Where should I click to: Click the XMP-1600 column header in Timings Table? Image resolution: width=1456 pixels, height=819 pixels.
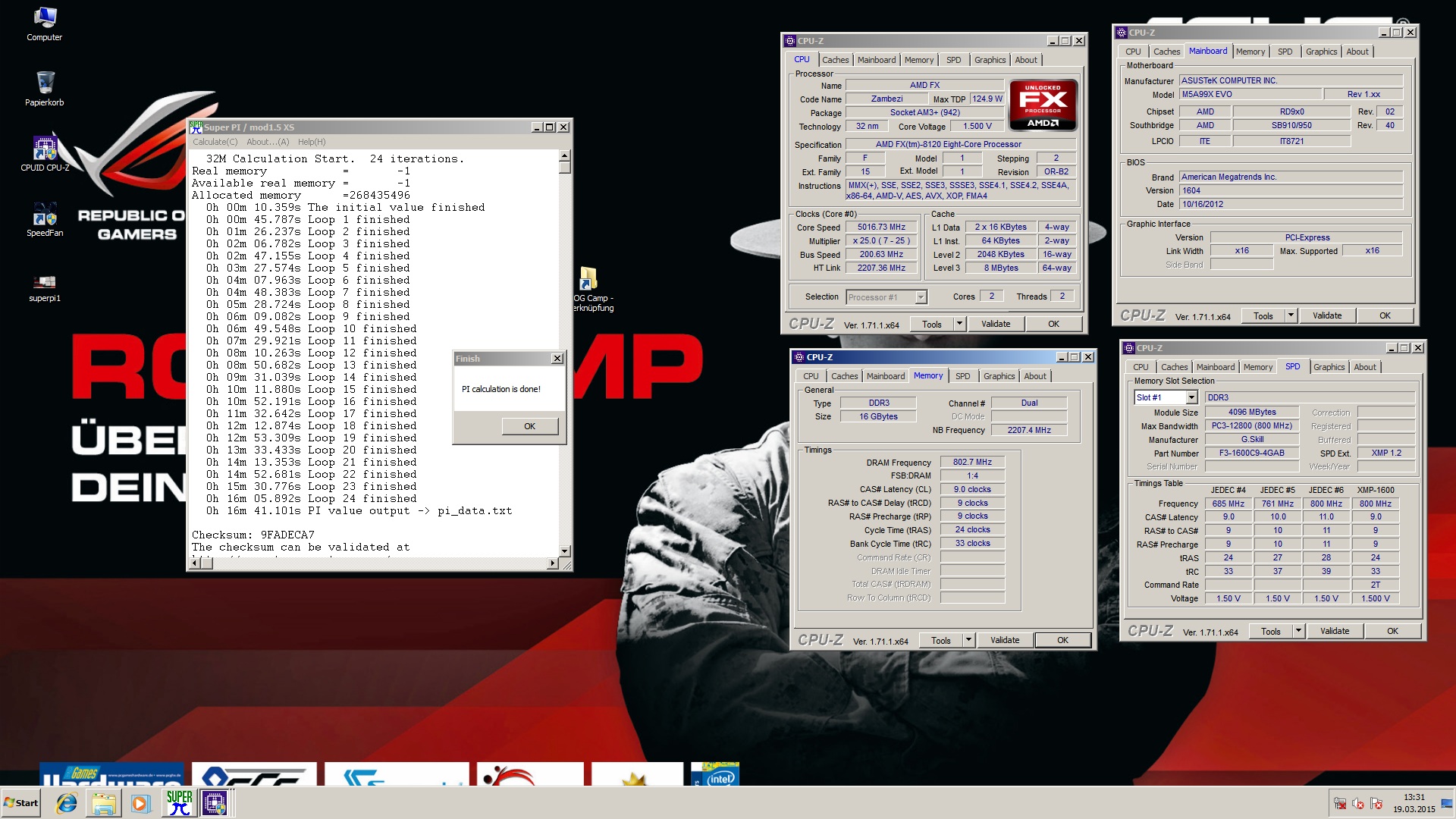[1375, 490]
